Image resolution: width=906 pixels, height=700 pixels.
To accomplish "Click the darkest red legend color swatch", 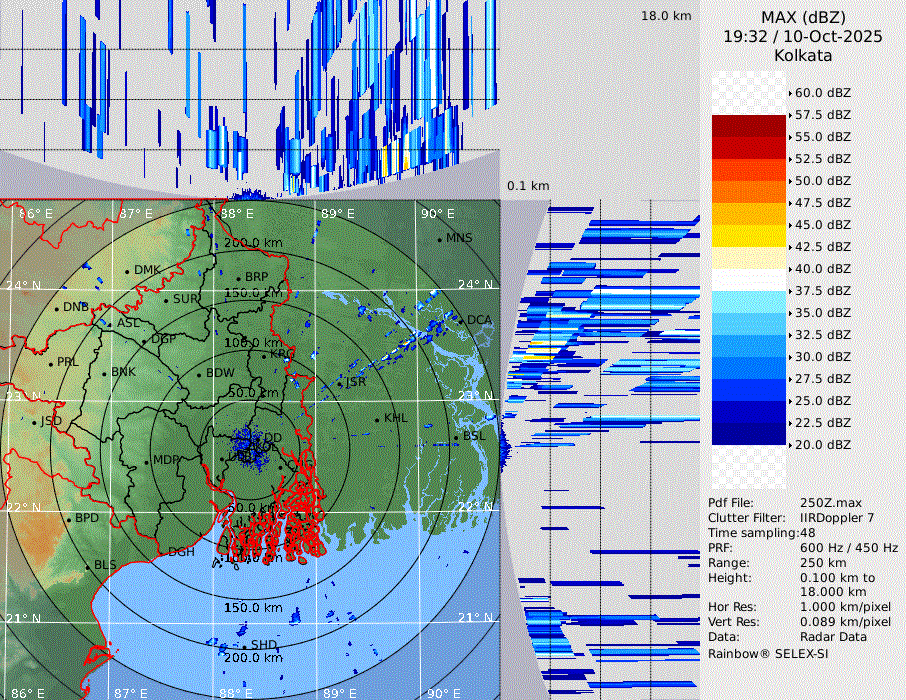I will pos(748,125).
